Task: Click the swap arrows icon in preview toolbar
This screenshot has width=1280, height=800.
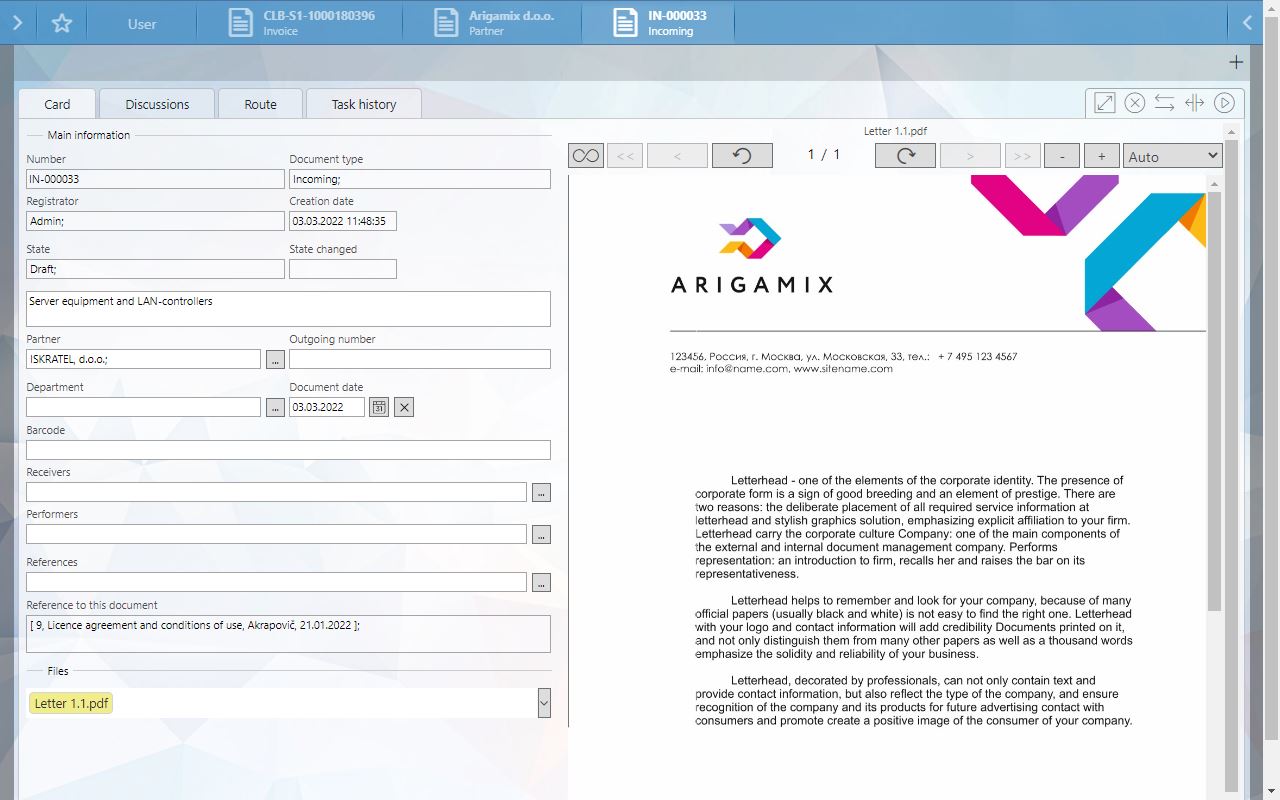Action: [x=1164, y=103]
